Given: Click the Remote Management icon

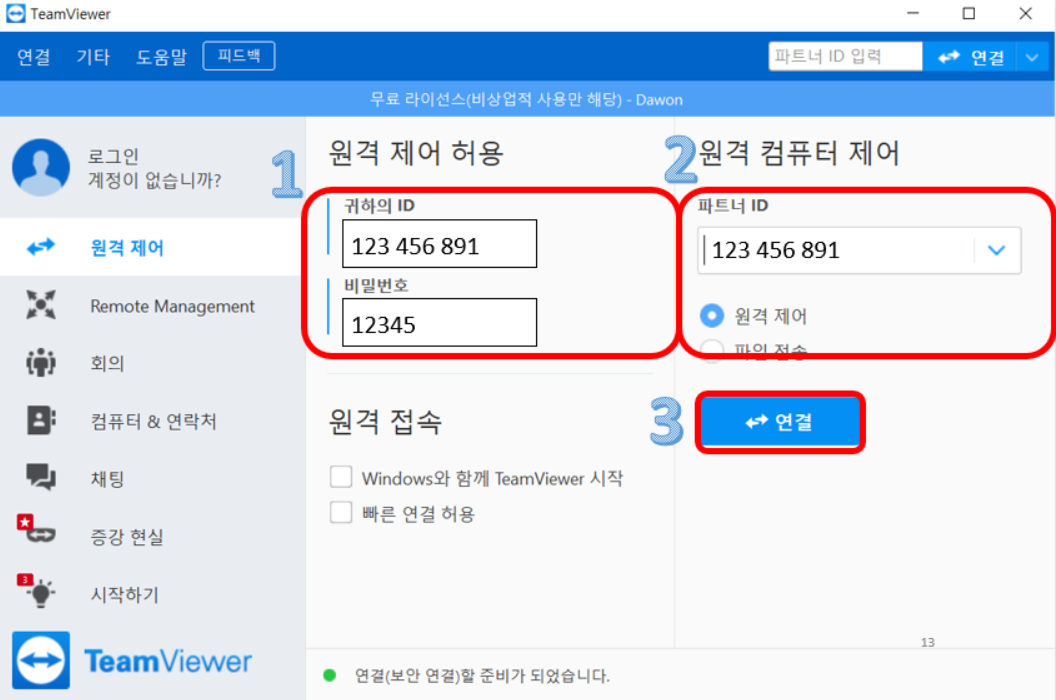Looking at the screenshot, I should point(40,305).
